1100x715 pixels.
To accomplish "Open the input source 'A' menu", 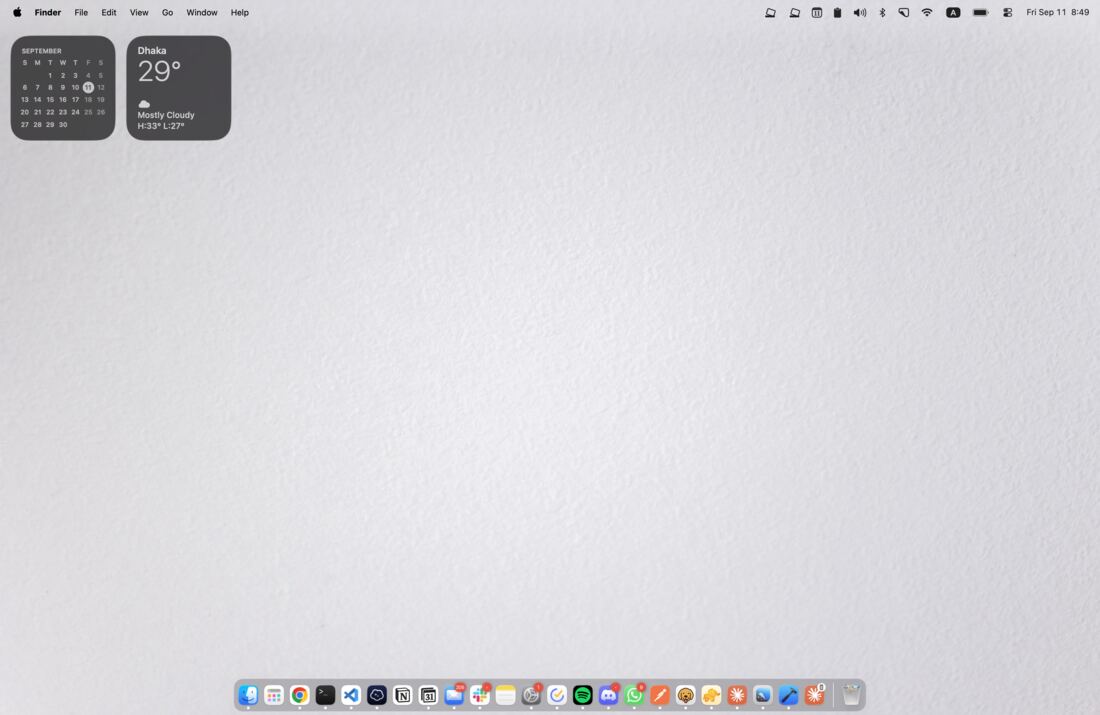I will click(953, 13).
